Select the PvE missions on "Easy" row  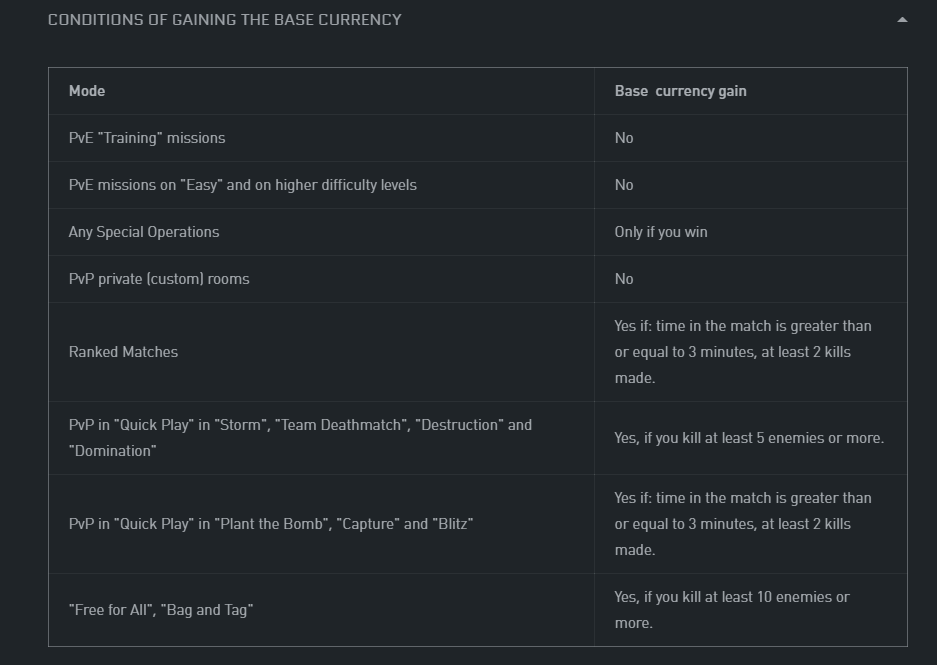(477, 185)
